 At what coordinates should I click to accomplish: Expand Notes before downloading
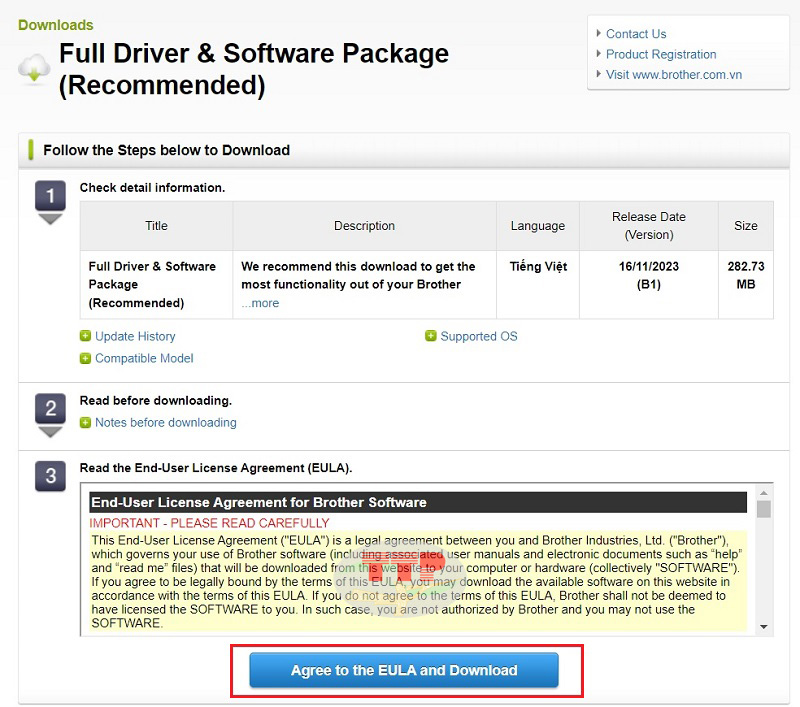coord(166,423)
